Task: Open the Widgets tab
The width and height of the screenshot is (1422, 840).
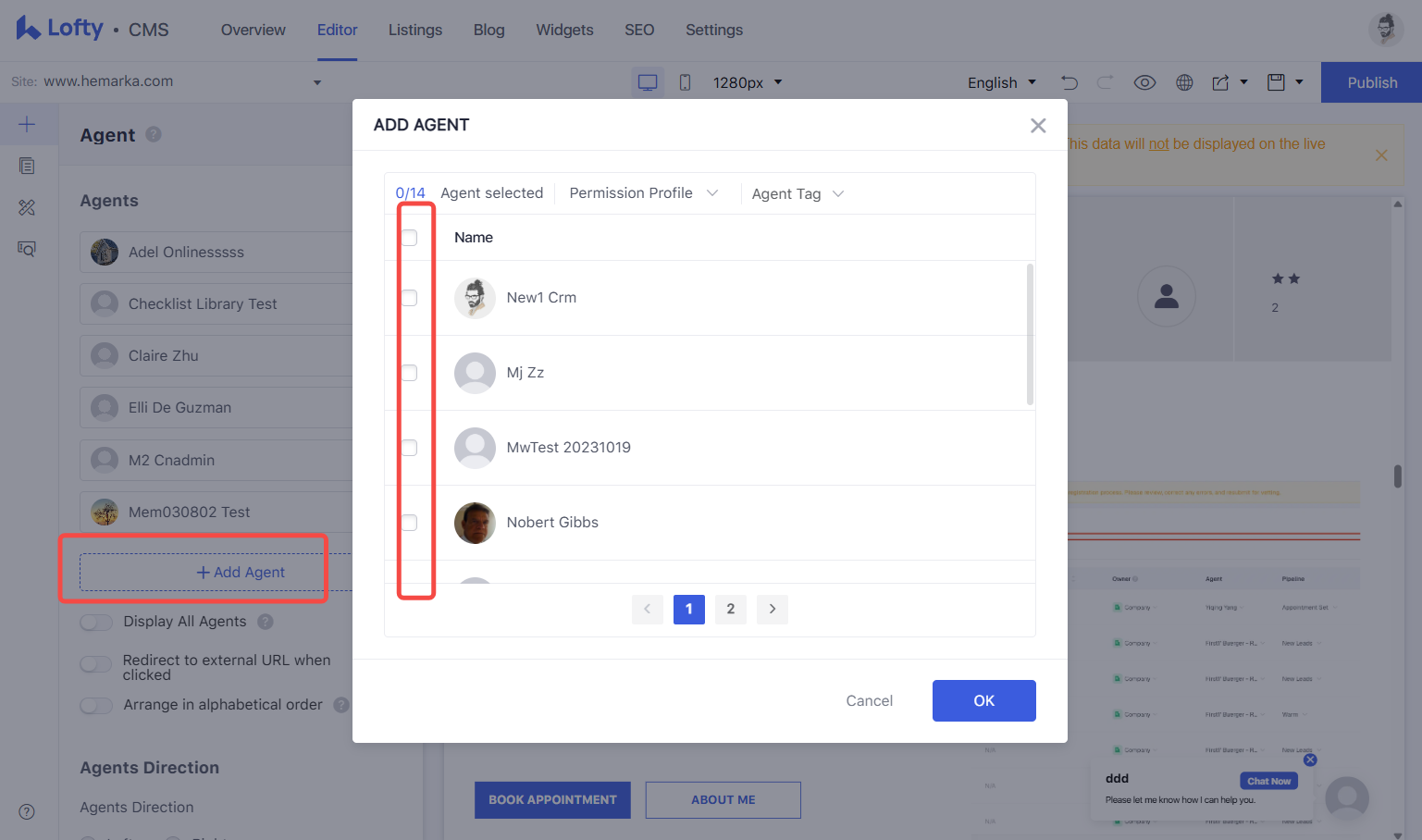Action: [x=564, y=30]
